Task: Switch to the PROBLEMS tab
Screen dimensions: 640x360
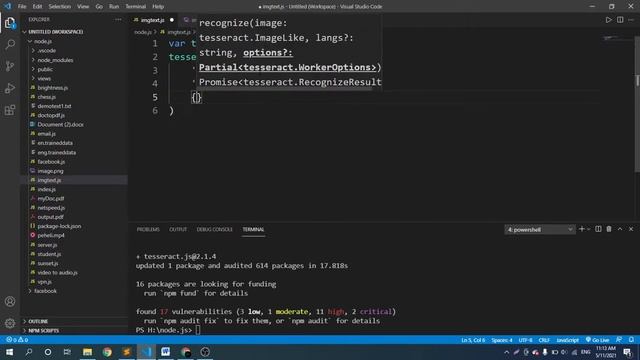Action: (x=148, y=229)
